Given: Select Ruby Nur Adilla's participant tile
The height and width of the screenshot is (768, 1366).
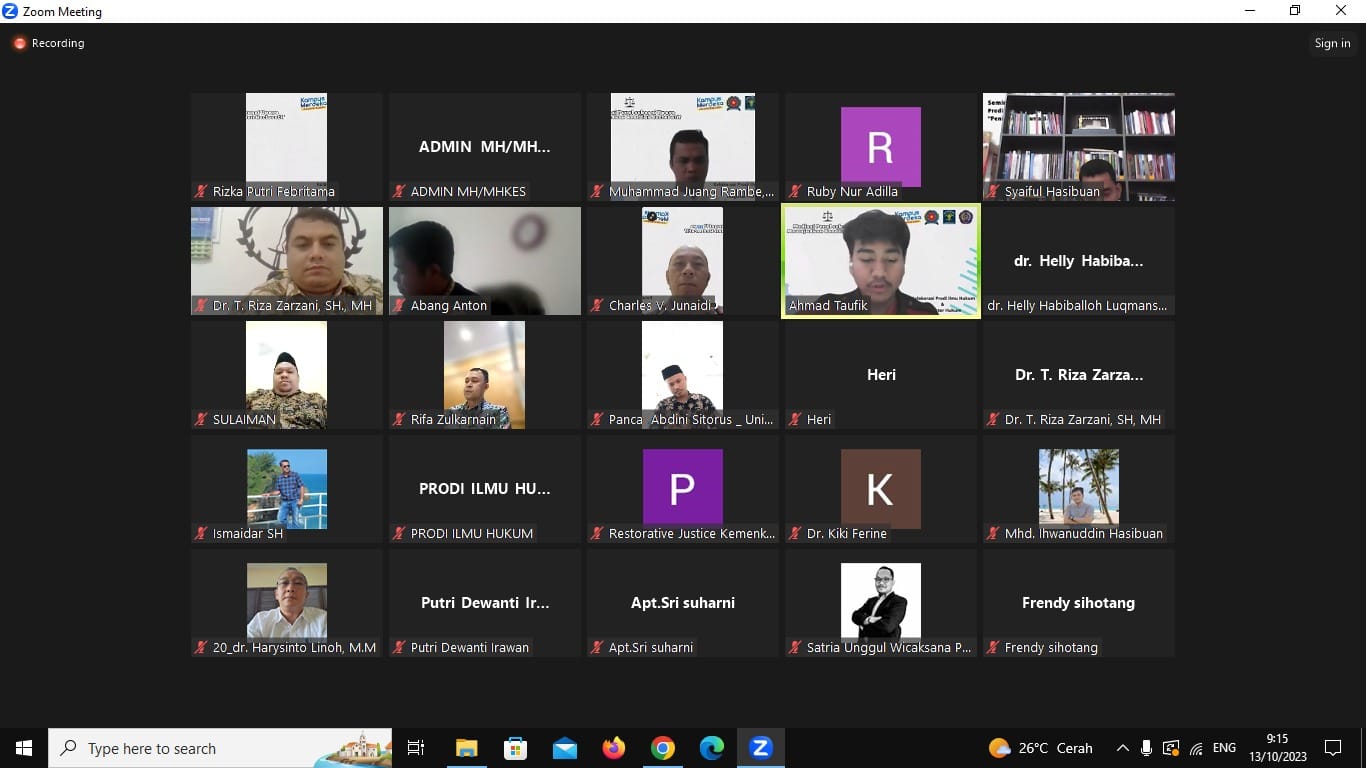Looking at the screenshot, I should pyautogui.click(x=880, y=146).
